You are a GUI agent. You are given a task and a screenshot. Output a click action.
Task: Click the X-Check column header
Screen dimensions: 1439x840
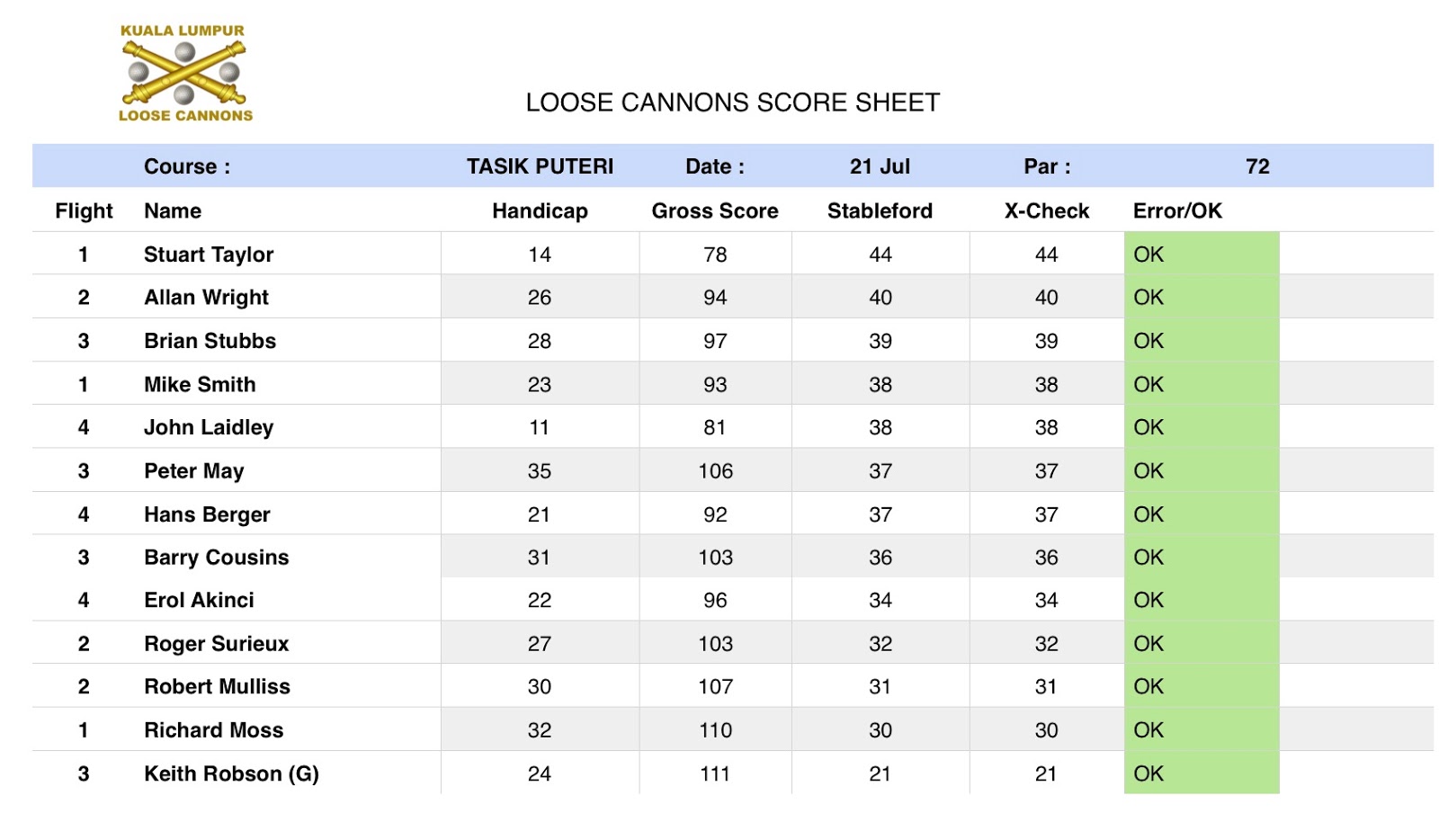click(1046, 210)
